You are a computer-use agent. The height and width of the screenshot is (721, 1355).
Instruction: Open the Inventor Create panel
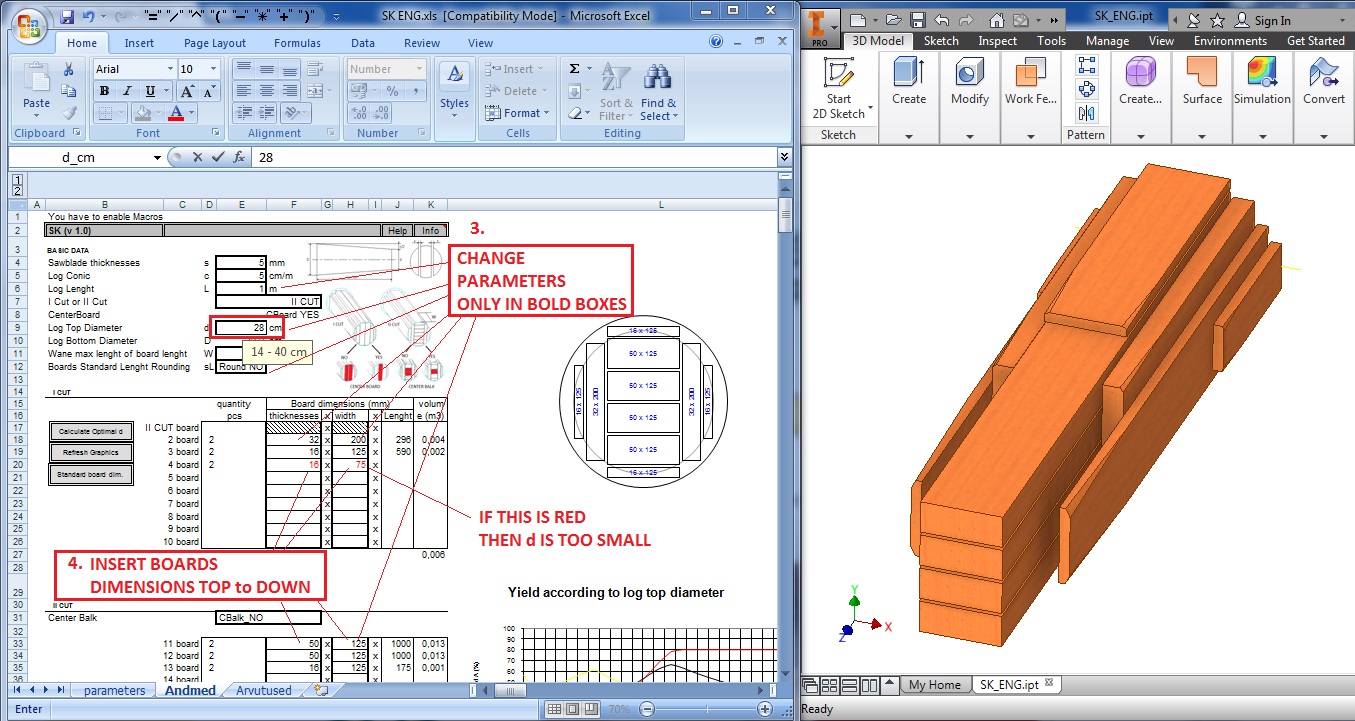click(909, 98)
